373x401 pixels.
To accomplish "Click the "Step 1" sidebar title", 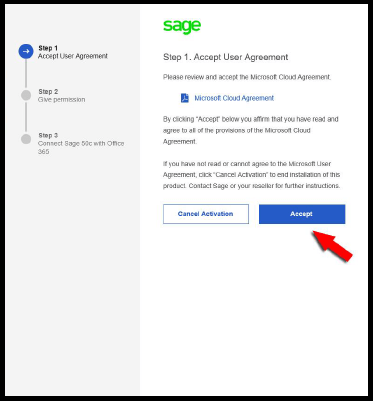I will coord(48,48).
